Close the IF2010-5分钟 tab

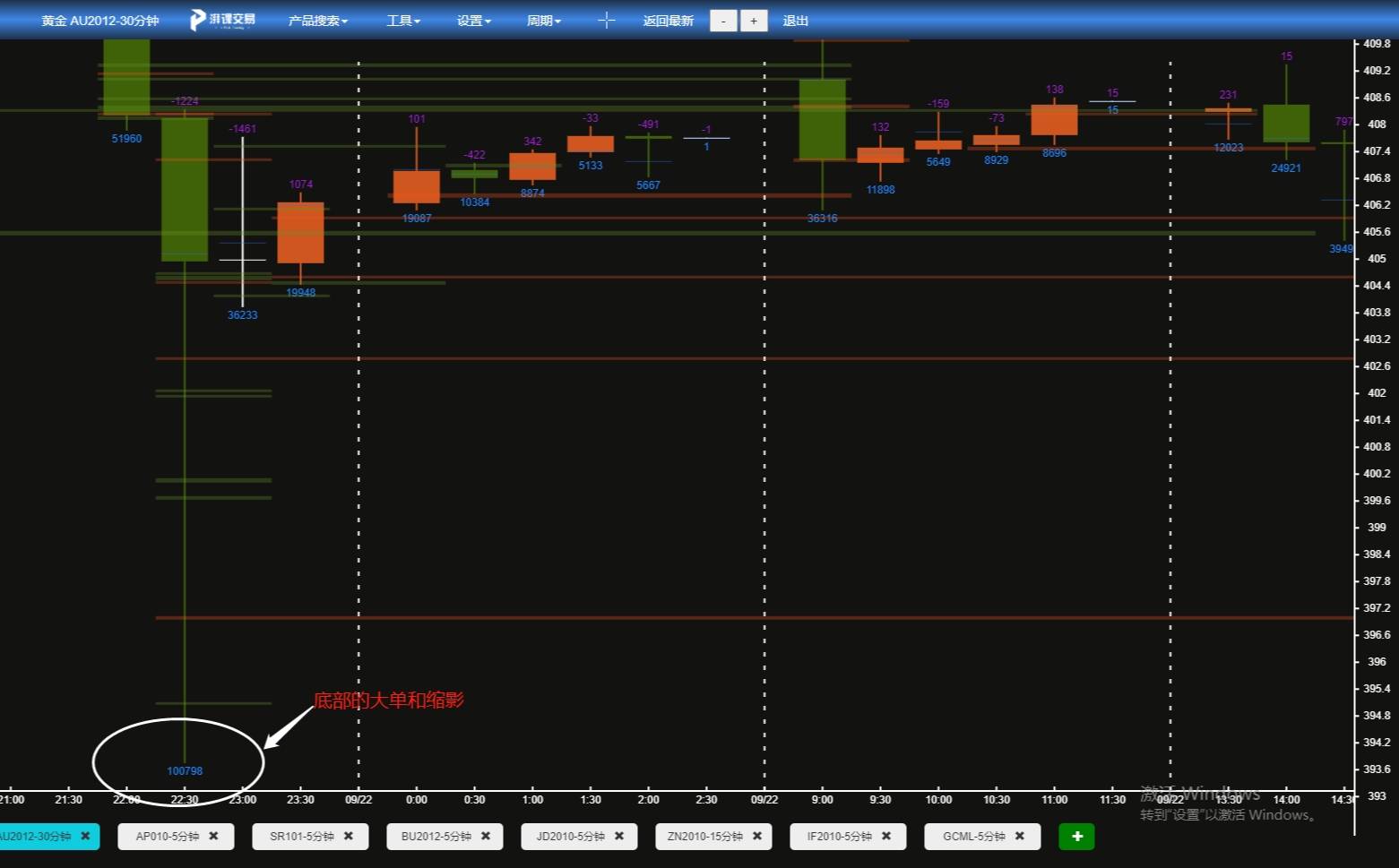coord(886,837)
